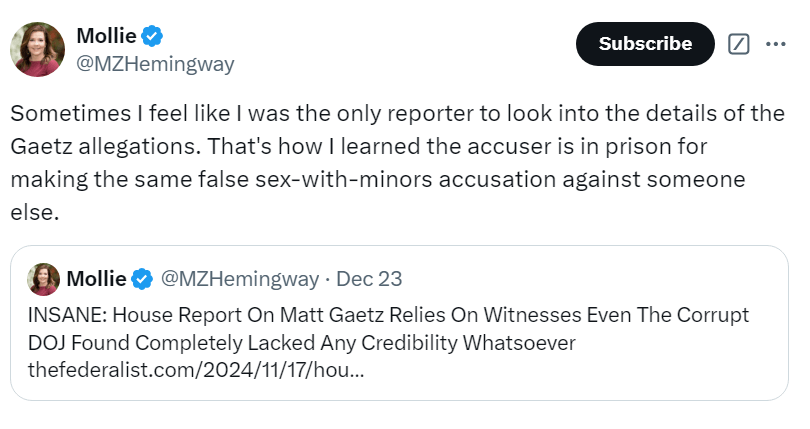Viewport: 810px width, 429px height.
Task: Click the @MZHemingway handle inside quoted post
Action: [238, 277]
